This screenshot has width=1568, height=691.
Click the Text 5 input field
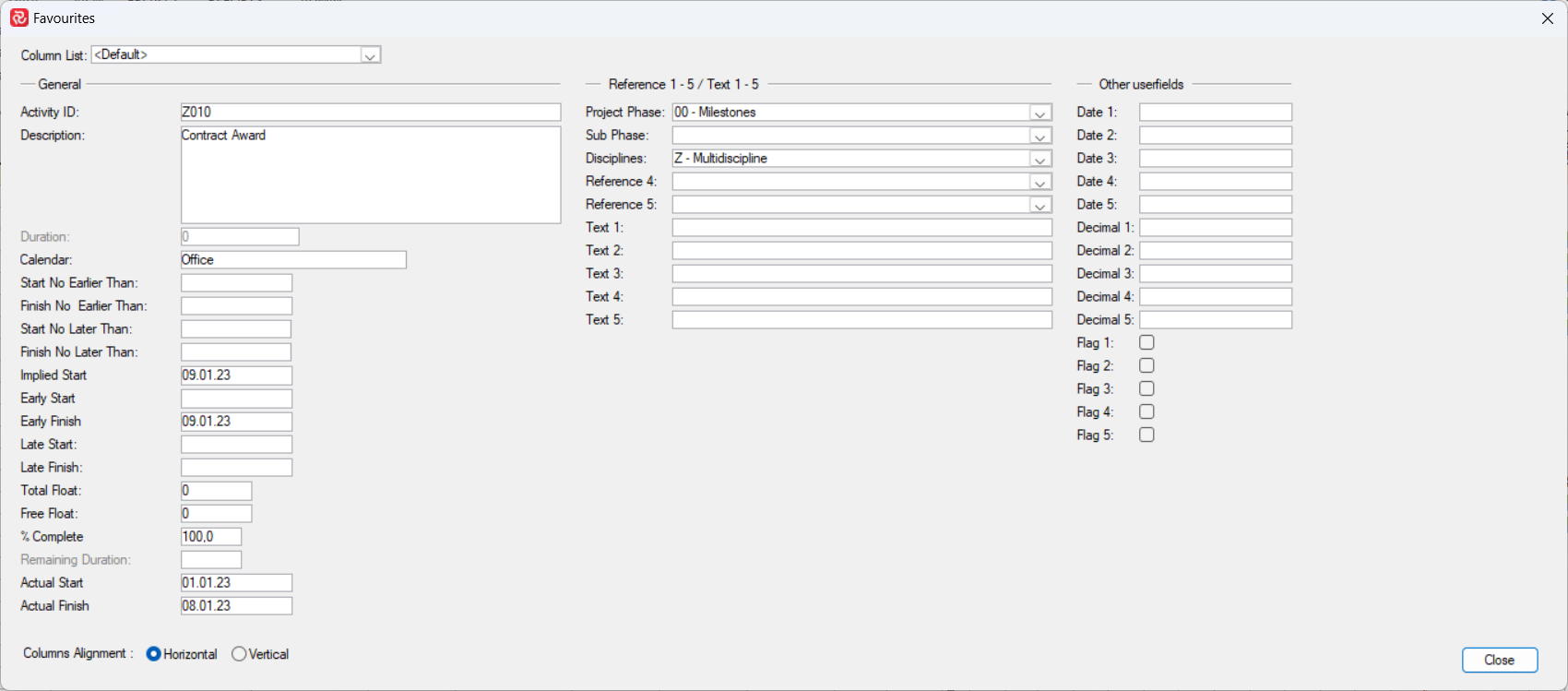click(862, 320)
